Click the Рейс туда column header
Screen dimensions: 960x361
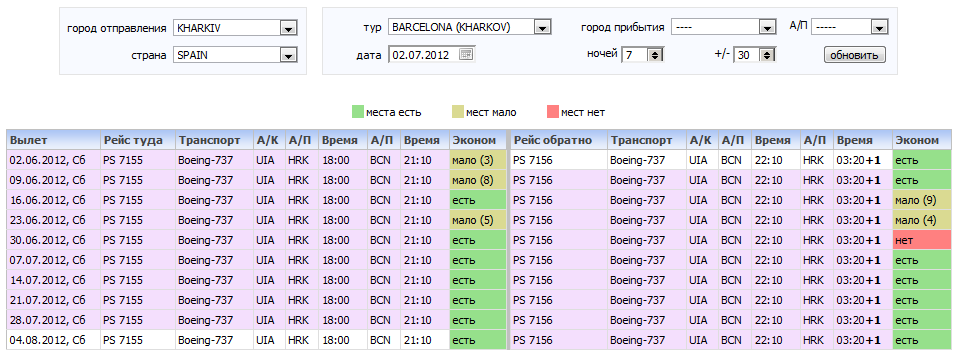(138, 140)
